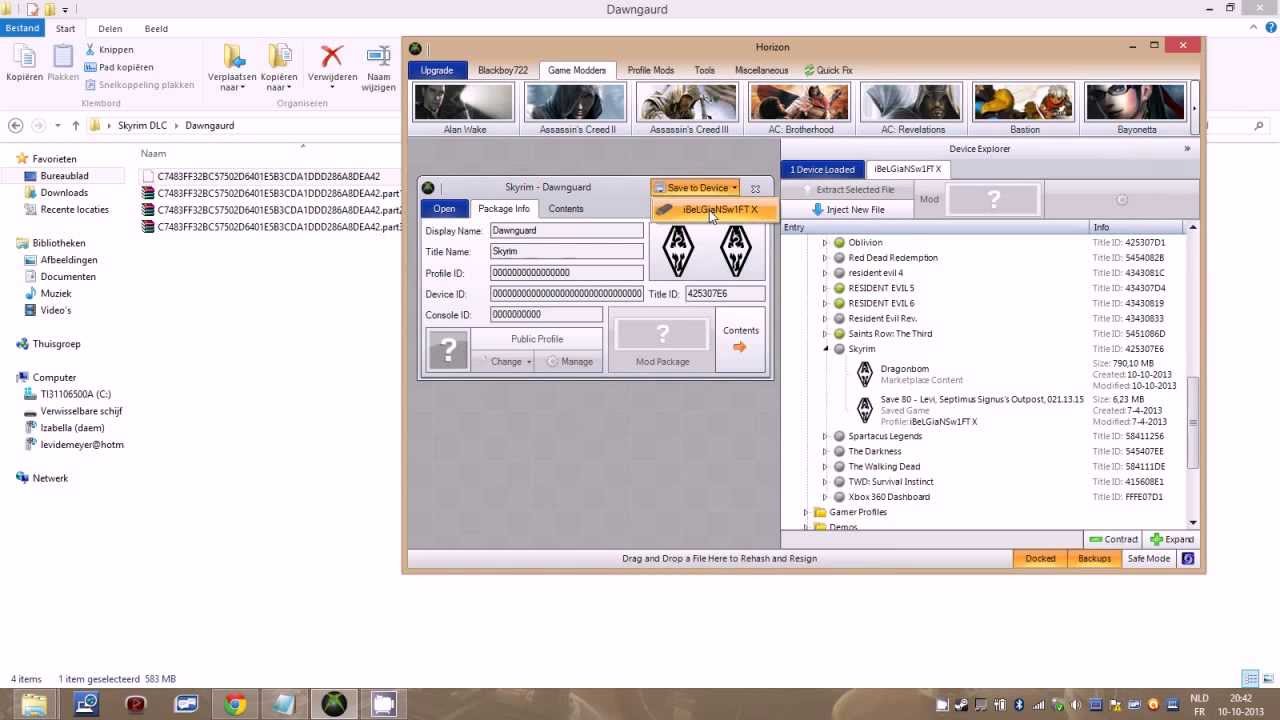Click the Contents orange arrow button
This screenshot has width=1280, height=720.
pos(741,340)
